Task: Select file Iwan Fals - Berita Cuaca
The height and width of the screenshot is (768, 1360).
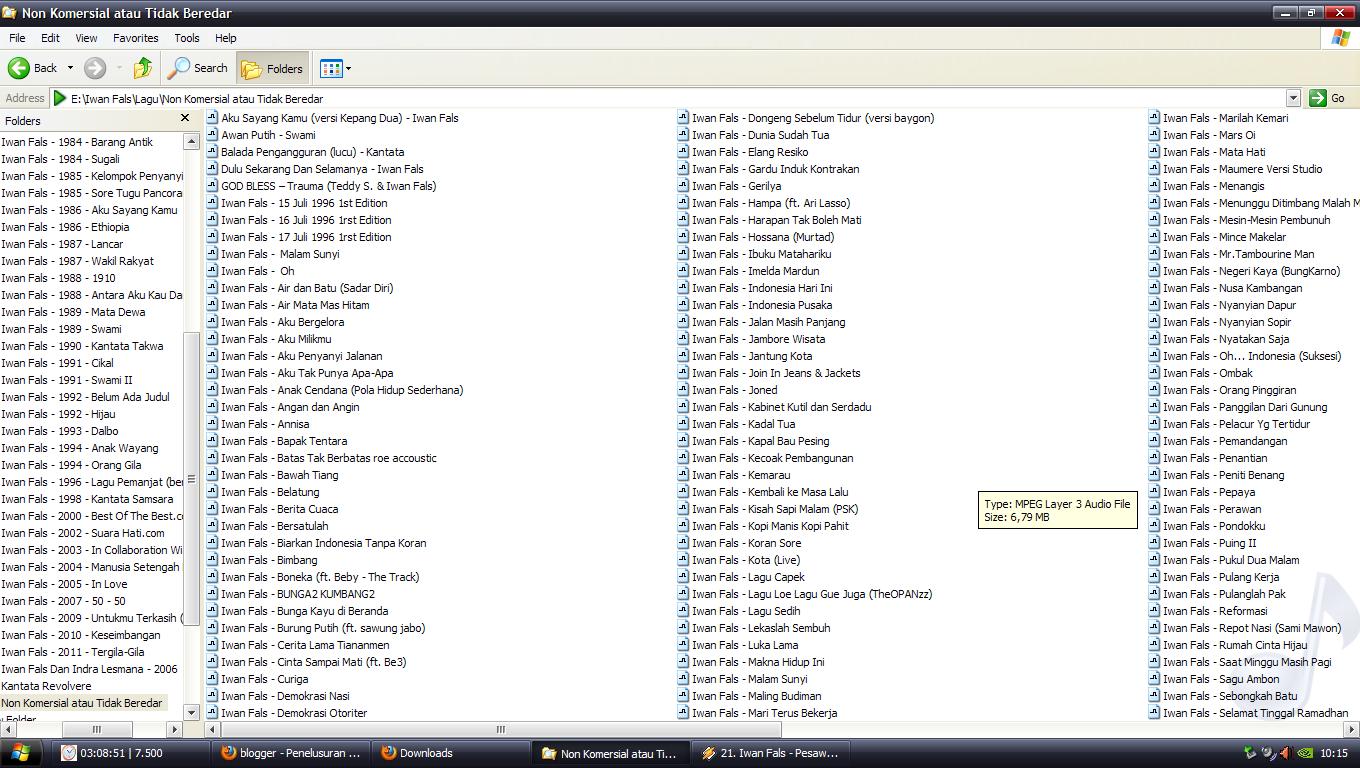Action: [x=279, y=509]
